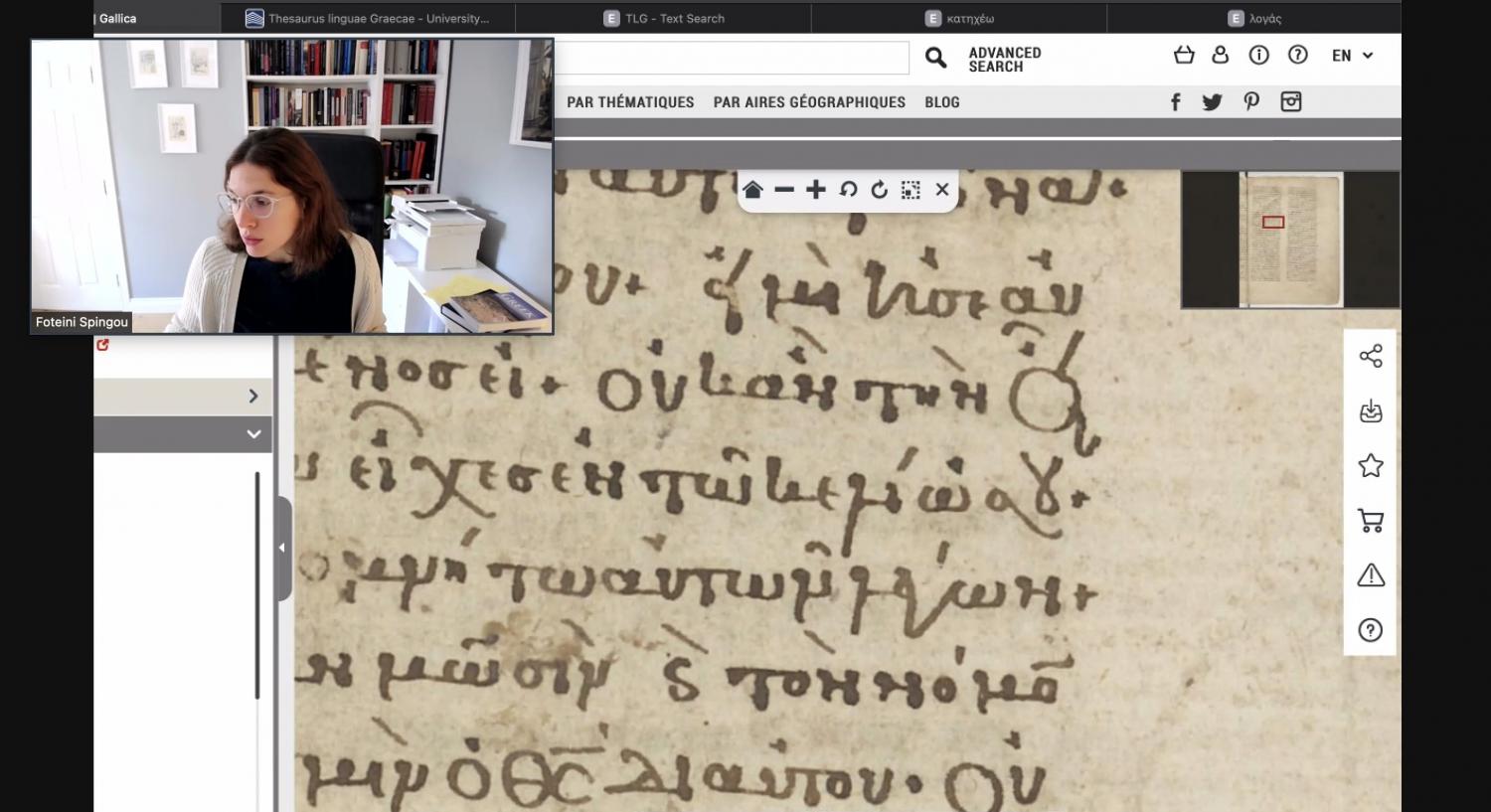This screenshot has width=1491, height=812.
Task: Activate the area selection tool in viewer toolbar
Action: (911, 190)
